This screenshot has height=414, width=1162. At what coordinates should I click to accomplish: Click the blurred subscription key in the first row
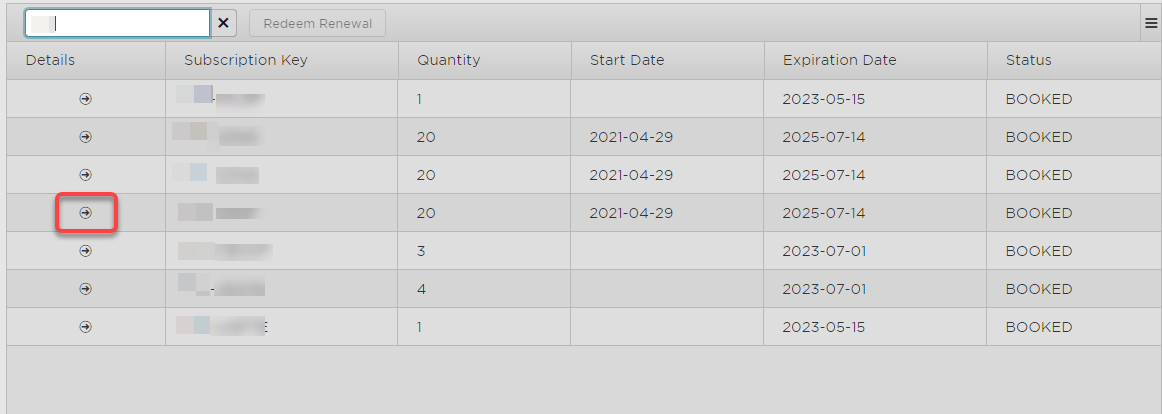pyautogui.click(x=220, y=99)
